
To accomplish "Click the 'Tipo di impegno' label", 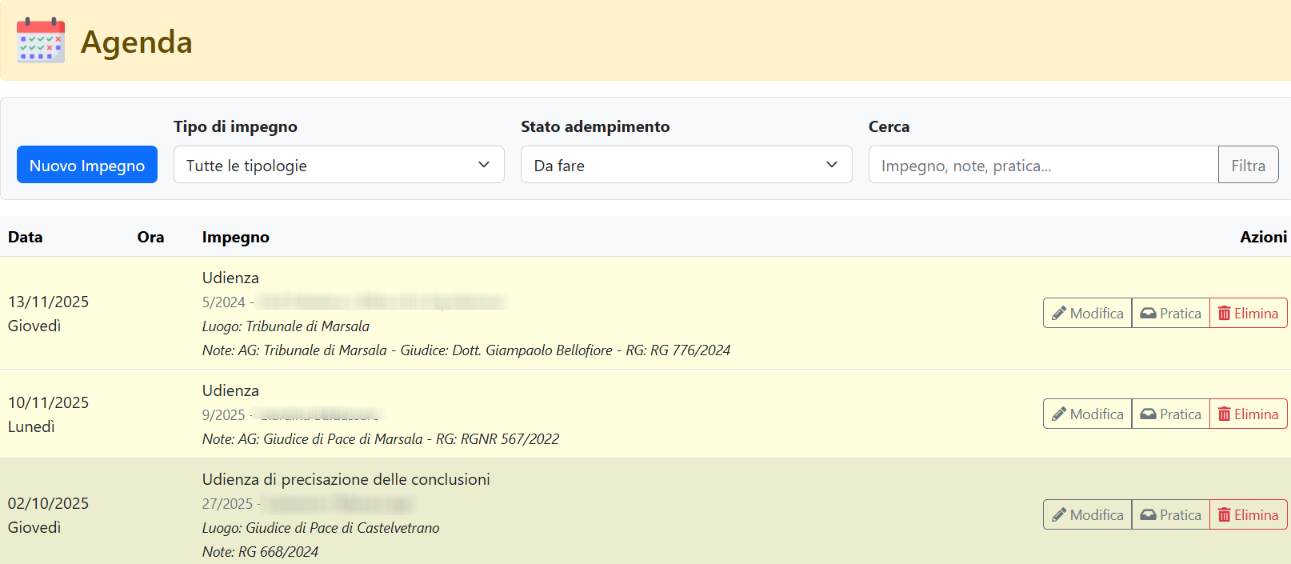I will (x=236, y=127).
